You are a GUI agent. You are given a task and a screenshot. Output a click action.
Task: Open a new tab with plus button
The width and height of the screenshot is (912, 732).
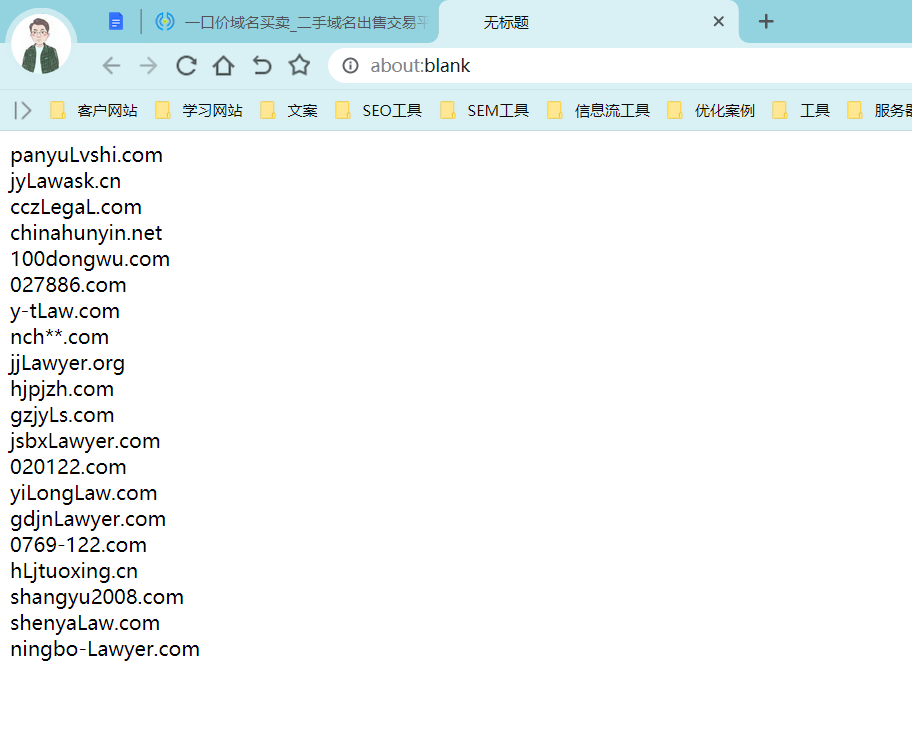coord(766,21)
